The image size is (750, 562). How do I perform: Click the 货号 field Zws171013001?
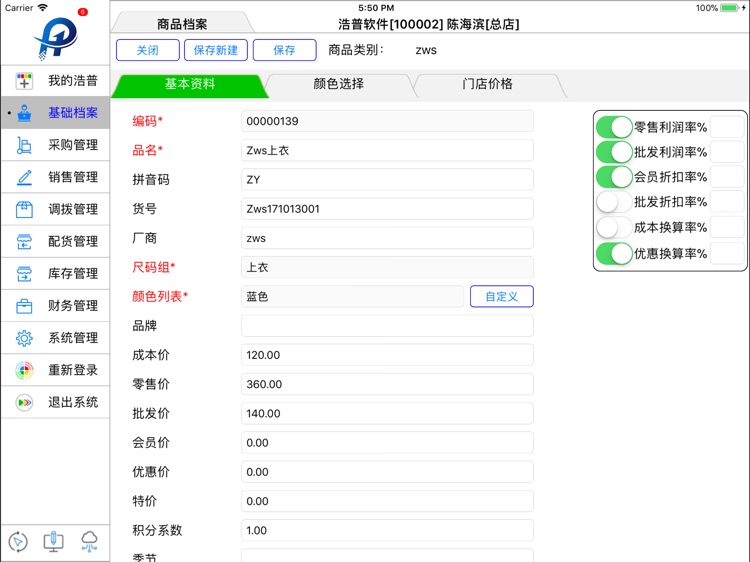coord(387,209)
